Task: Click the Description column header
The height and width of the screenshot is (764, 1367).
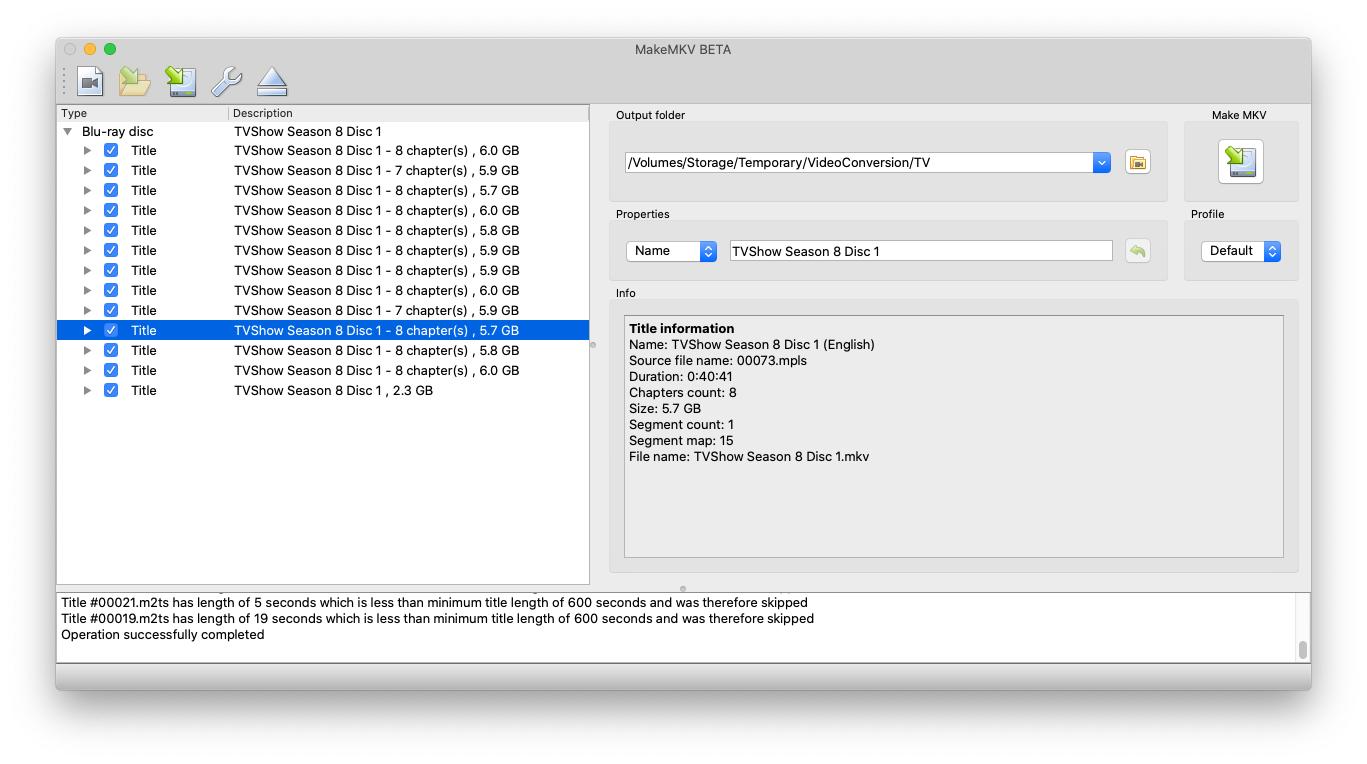Action: (x=409, y=113)
